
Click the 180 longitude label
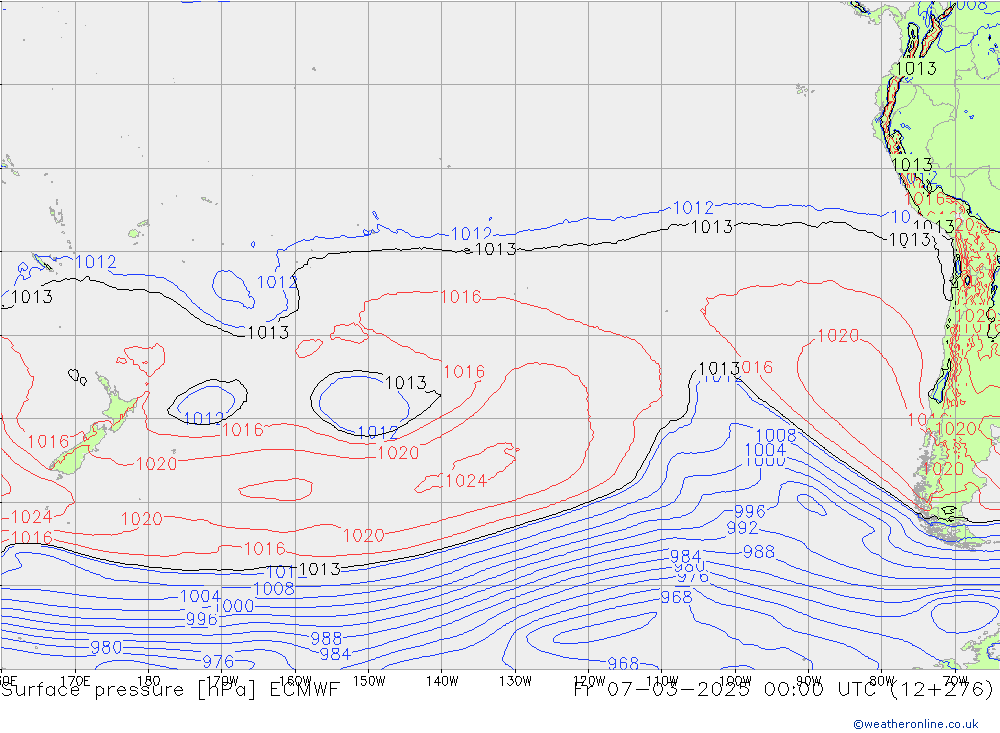(149, 681)
